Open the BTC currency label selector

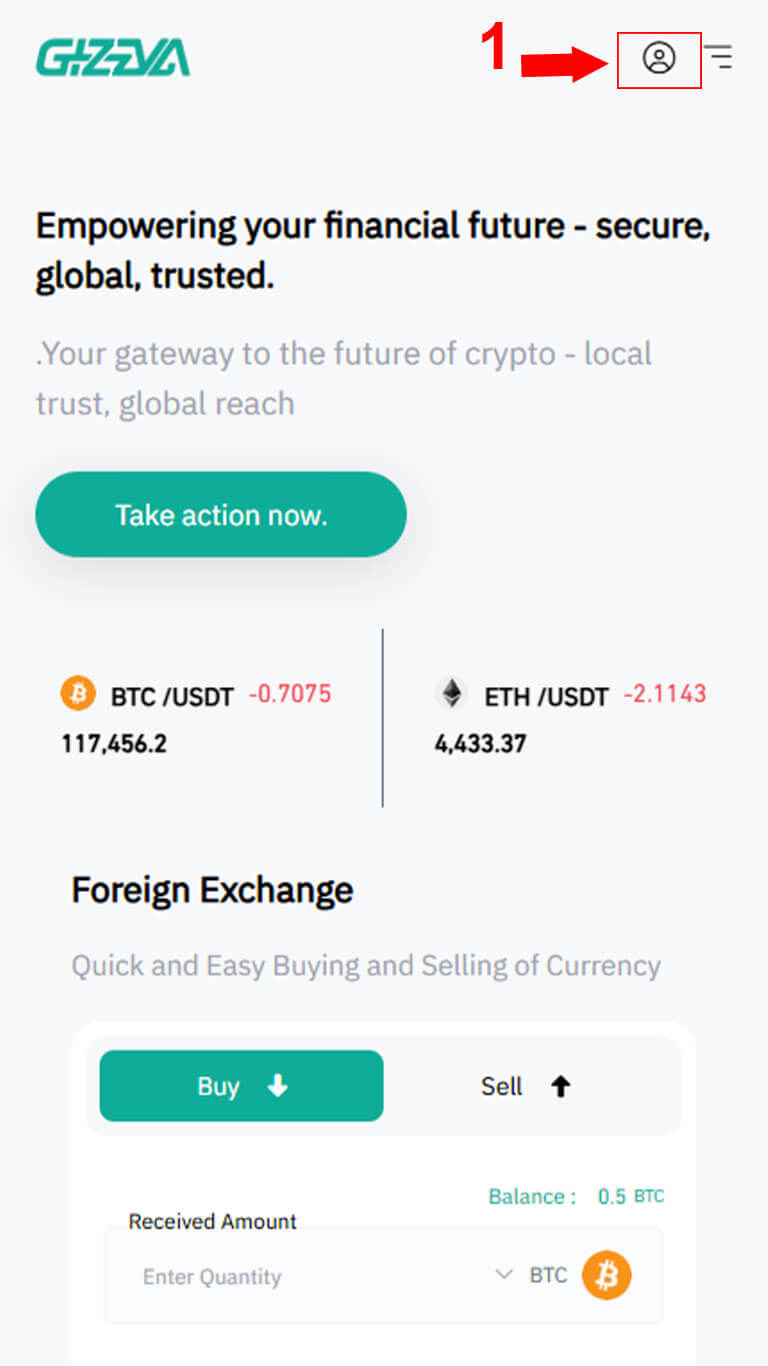pos(548,1276)
